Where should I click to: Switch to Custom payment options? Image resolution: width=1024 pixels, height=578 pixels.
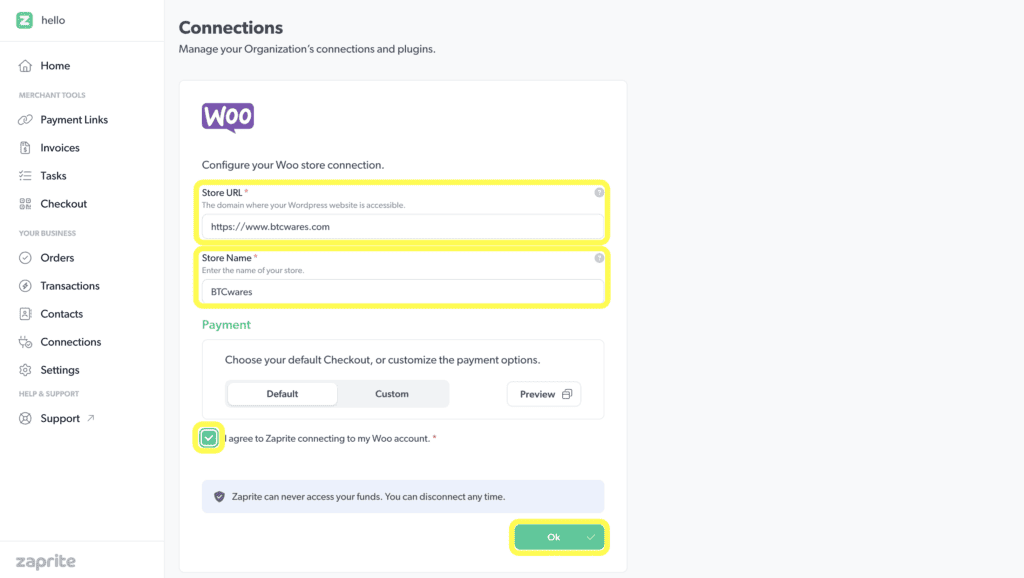tap(392, 394)
